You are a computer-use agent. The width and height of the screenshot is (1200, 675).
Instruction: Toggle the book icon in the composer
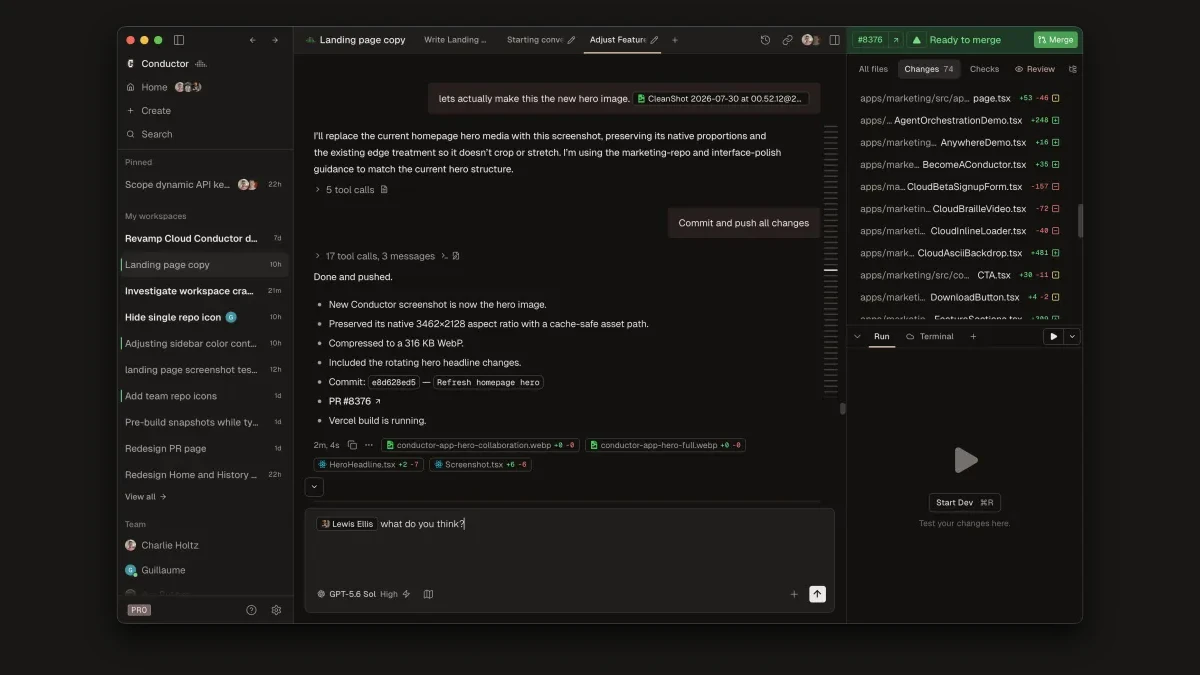pos(428,594)
